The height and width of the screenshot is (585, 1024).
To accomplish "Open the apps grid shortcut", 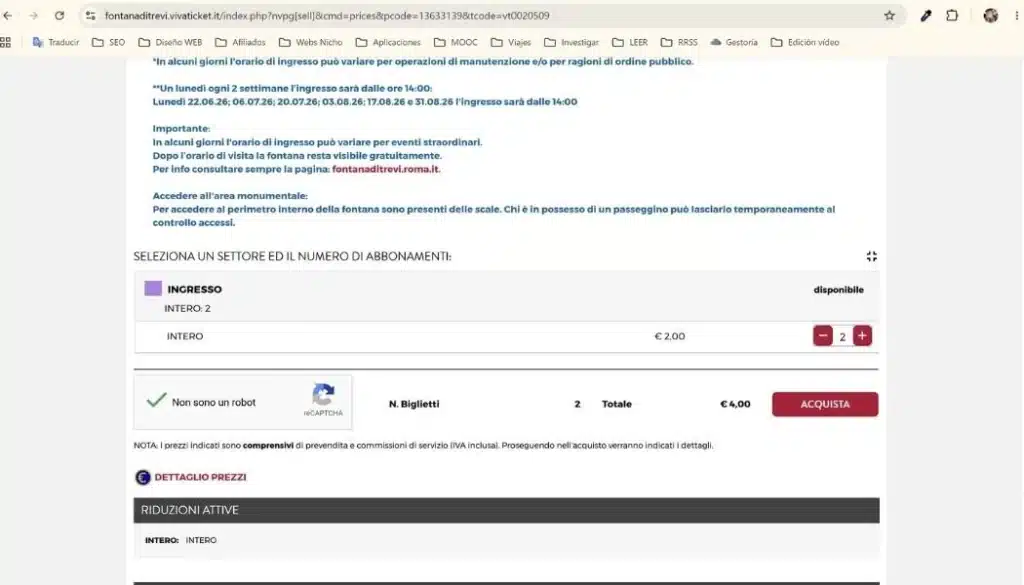I will 6,42.
